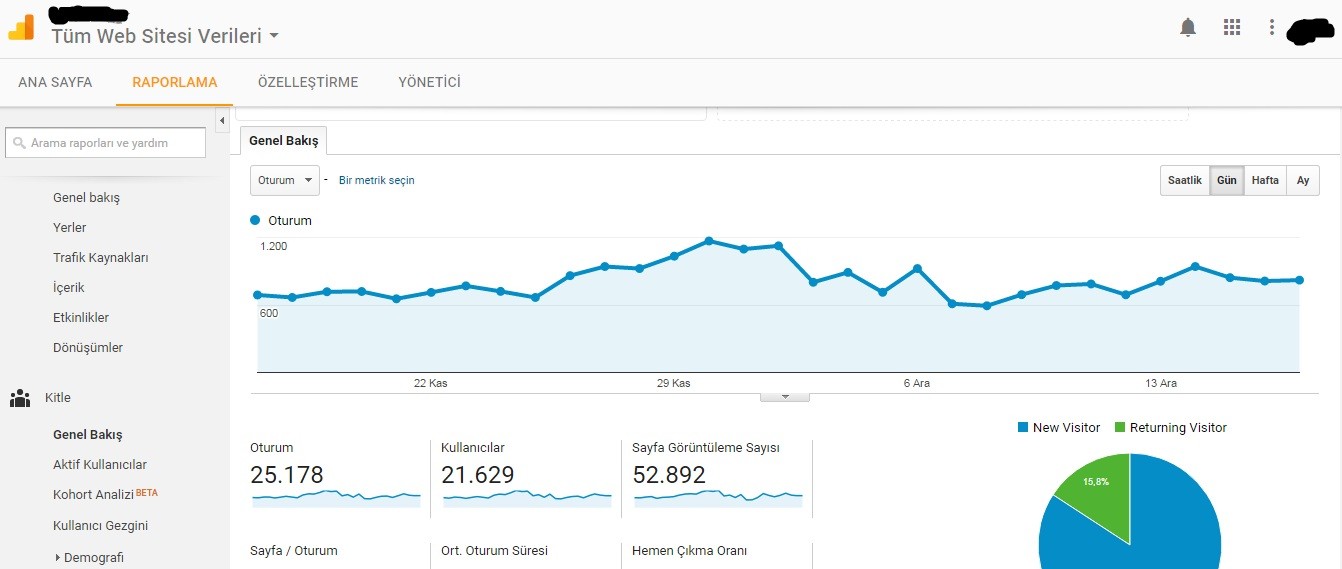Image resolution: width=1342 pixels, height=569 pixels.
Task: Open the ÖZELLEŞTİRME tab
Action: 308,82
